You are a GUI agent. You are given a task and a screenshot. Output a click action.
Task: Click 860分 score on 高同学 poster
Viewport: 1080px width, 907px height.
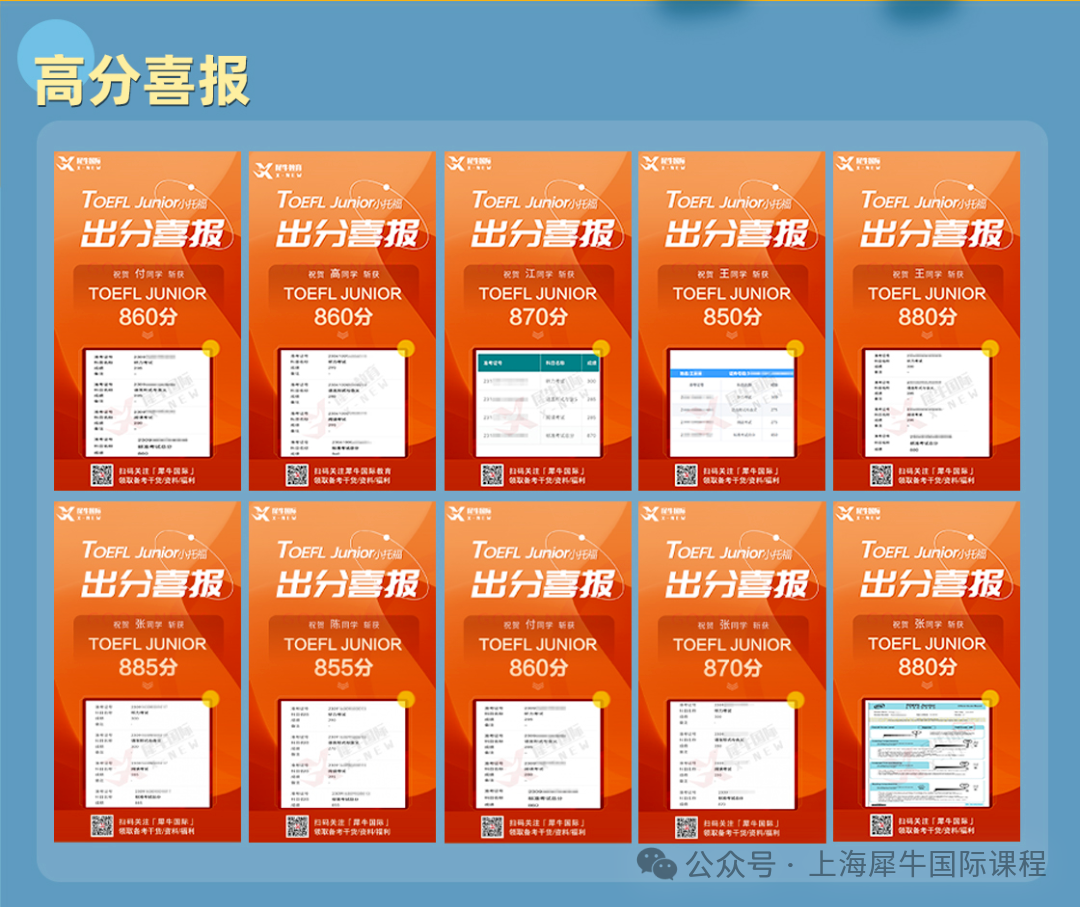click(342, 316)
